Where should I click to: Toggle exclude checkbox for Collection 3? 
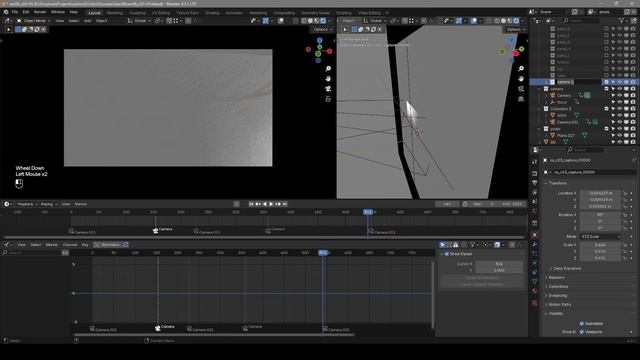coord(607,109)
